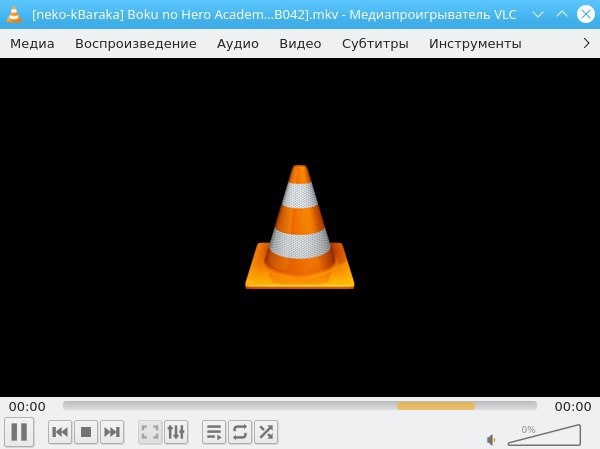600x449 pixels.
Task: Open the Видео menu
Action: tap(300, 44)
